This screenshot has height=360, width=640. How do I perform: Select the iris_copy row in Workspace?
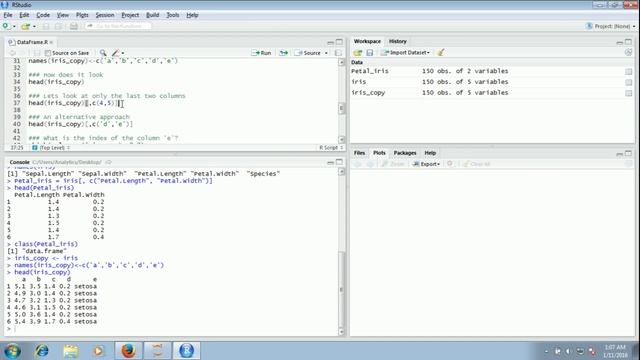[492, 93]
